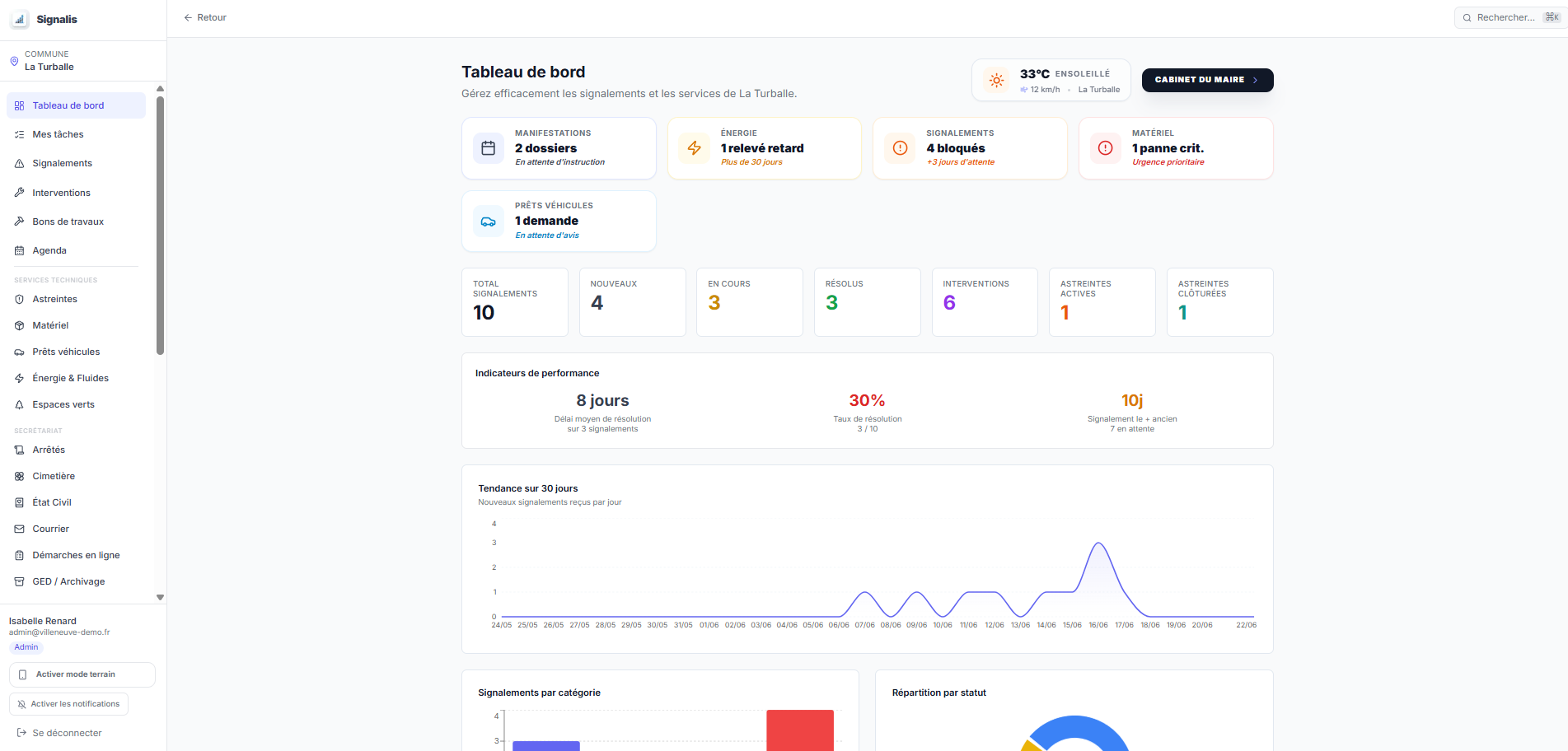Click the Bons de travaux hammer icon
Image resolution: width=1568 pixels, height=751 pixels.
tap(19, 222)
